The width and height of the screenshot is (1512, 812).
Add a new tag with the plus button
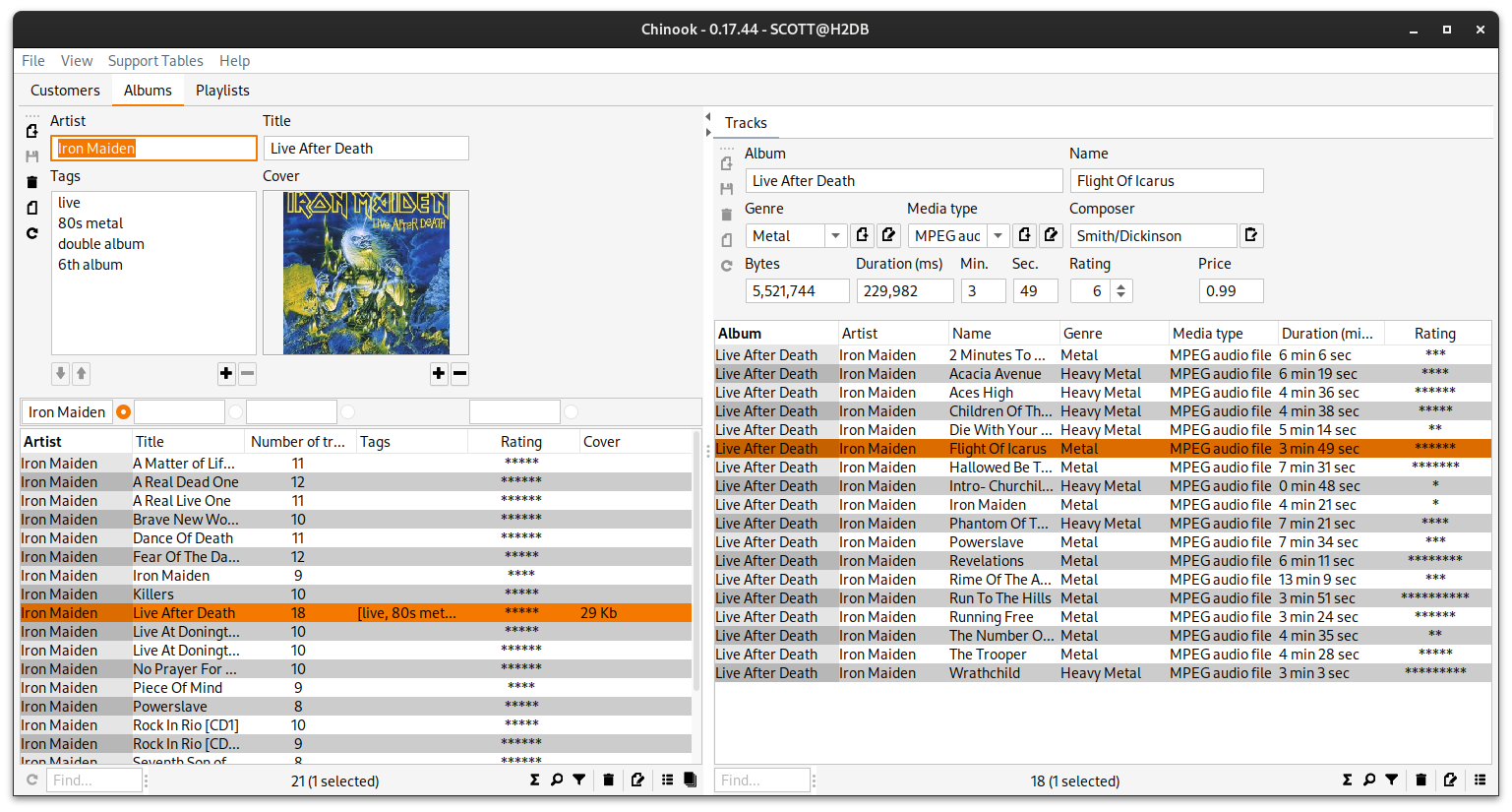click(226, 373)
